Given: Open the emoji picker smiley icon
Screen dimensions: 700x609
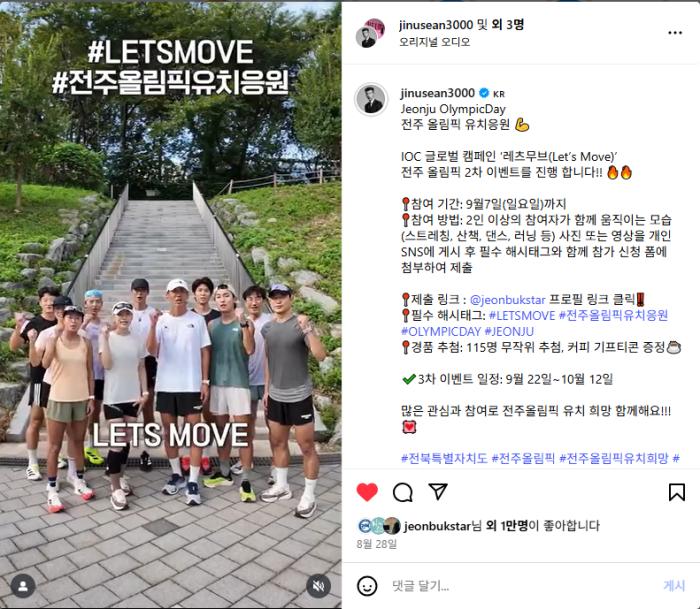Looking at the screenshot, I should coord(367,586).
